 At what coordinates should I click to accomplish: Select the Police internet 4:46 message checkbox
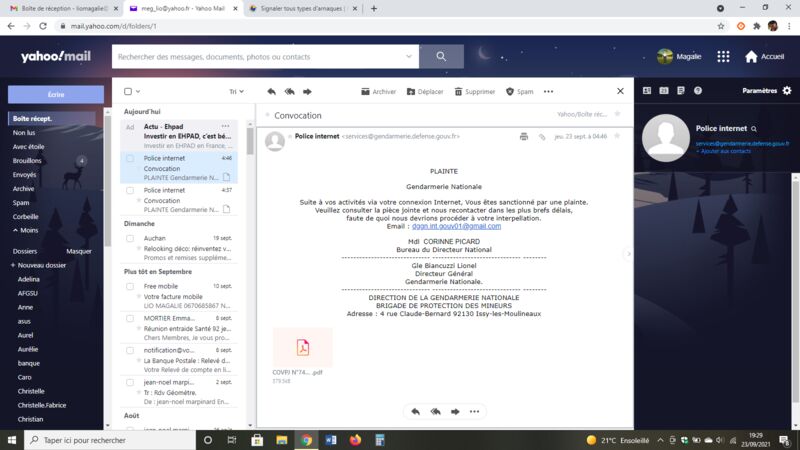(x=130, y=159)
